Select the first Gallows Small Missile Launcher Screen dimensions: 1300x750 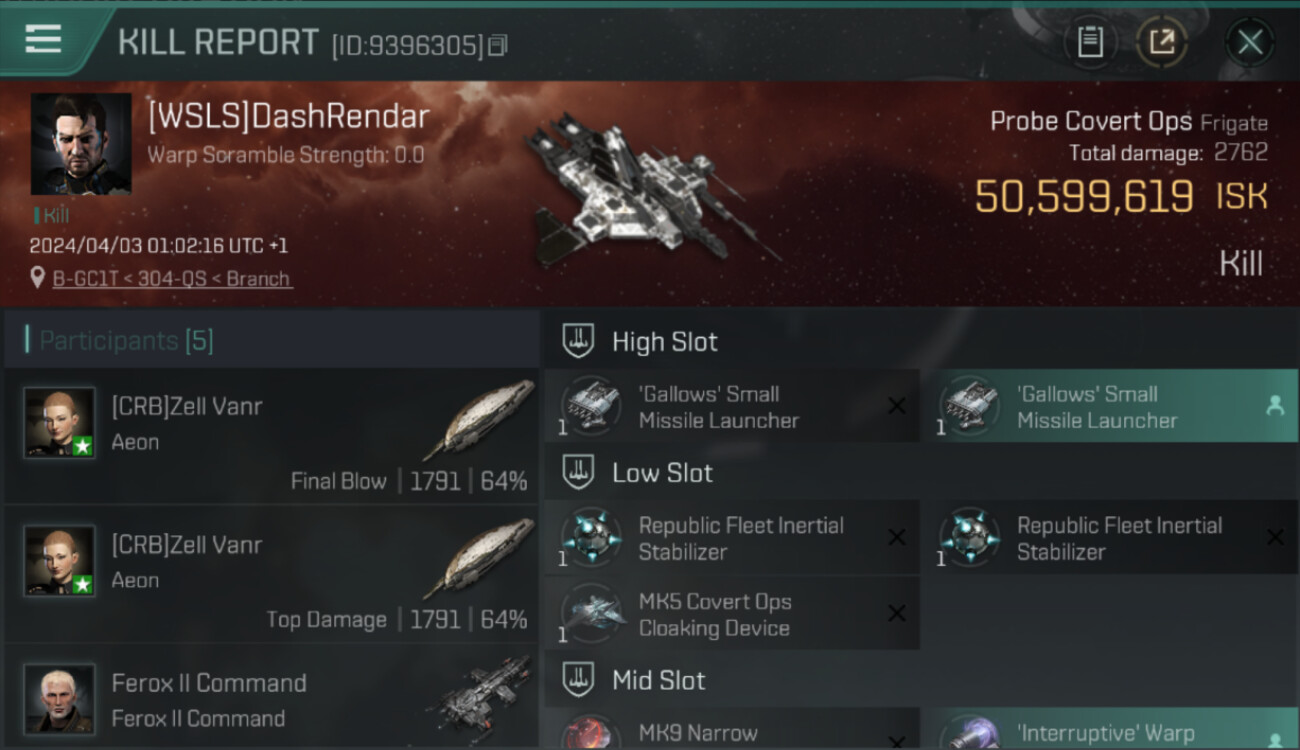tap(732, 406)
